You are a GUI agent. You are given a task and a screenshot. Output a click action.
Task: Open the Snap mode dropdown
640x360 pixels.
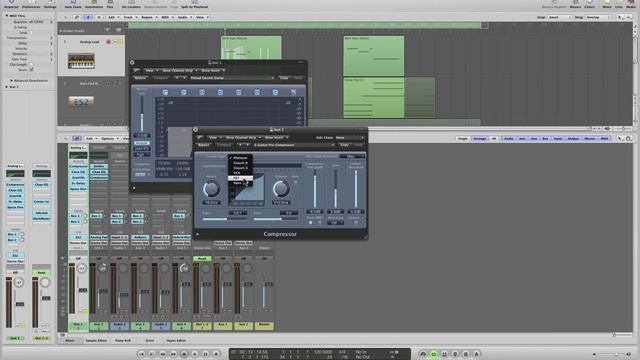560,17
